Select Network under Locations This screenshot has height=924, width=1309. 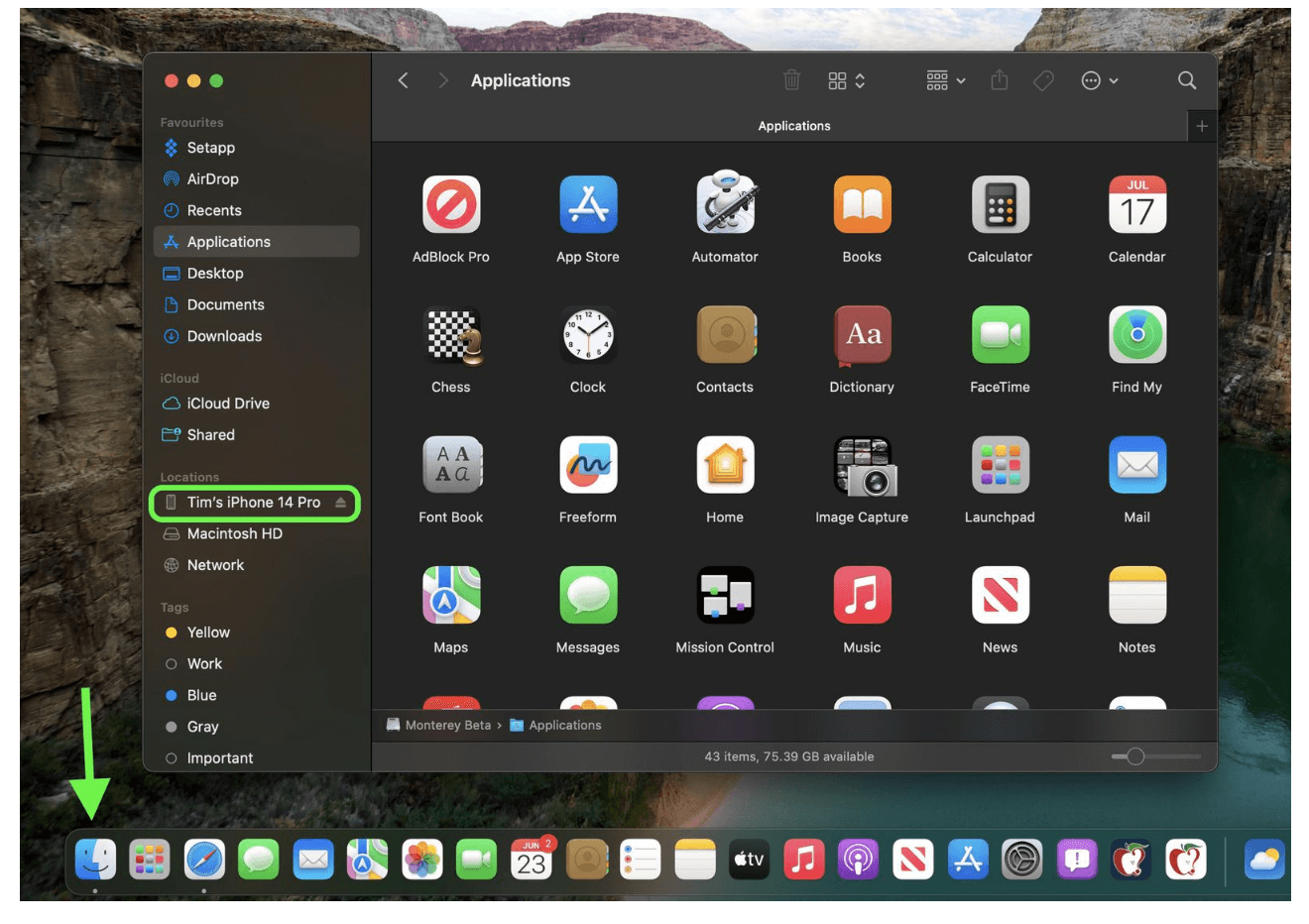[x=257, y=565]
